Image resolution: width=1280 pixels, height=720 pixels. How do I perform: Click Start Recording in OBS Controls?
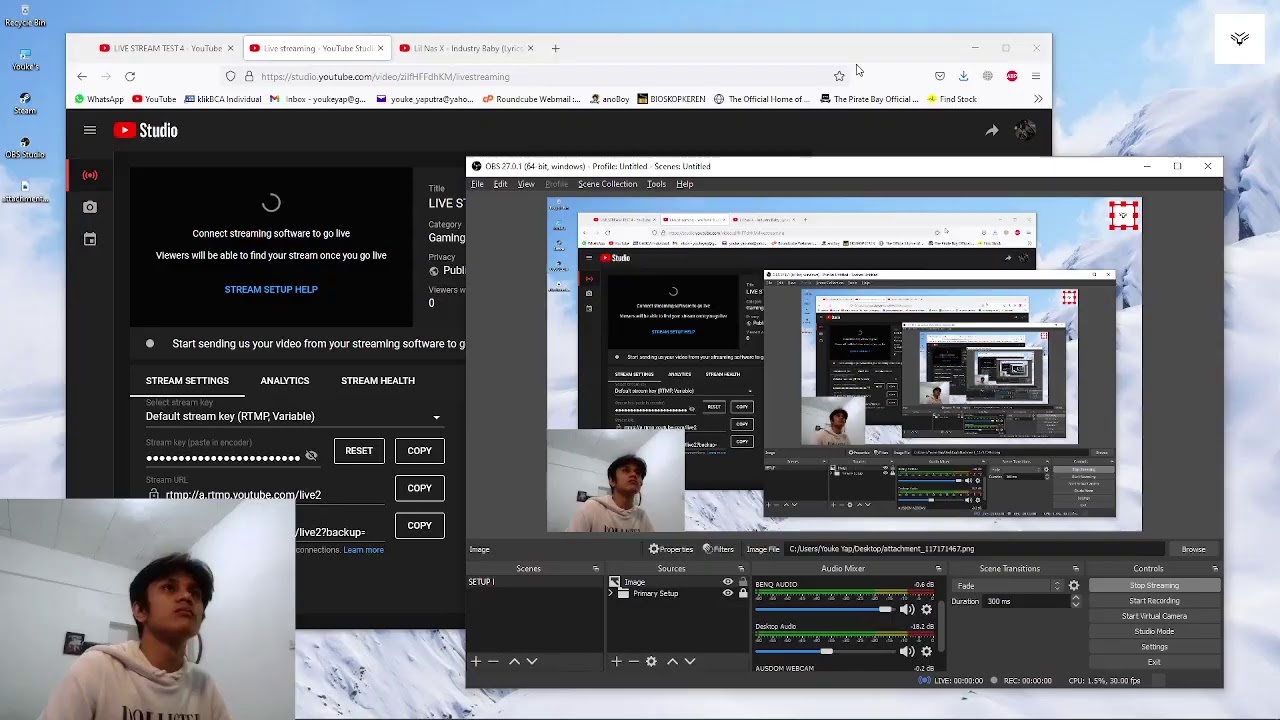[1154, 601]
